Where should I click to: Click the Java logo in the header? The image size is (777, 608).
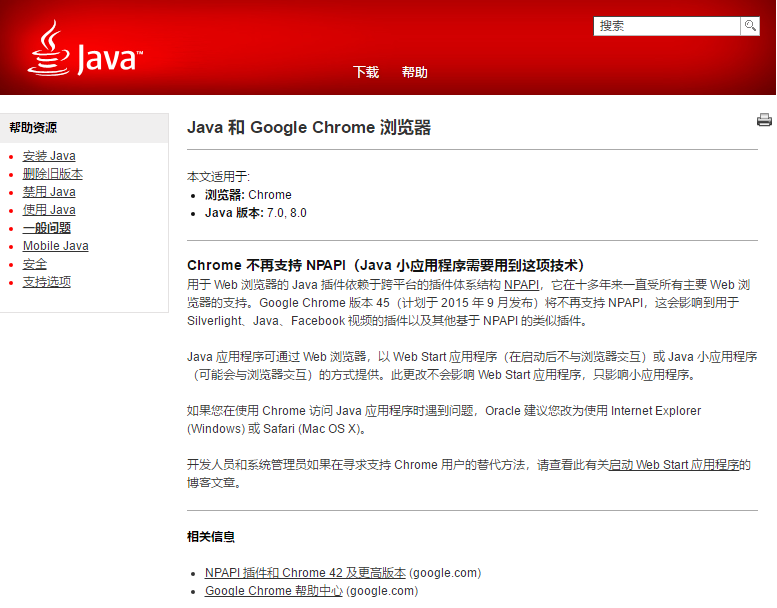[x=85, y=48]
